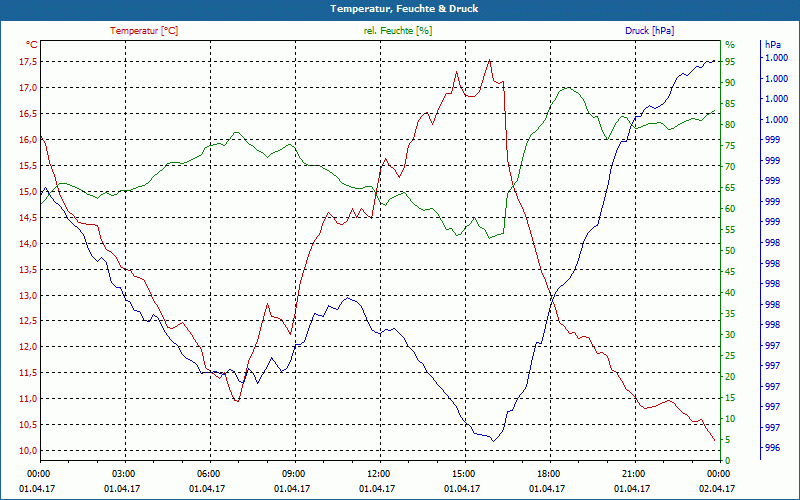The image size is (800, 500).
Task: Click the 00:00 label above 02.04.17
Action: pyautogui.click(x=718, y=473)
